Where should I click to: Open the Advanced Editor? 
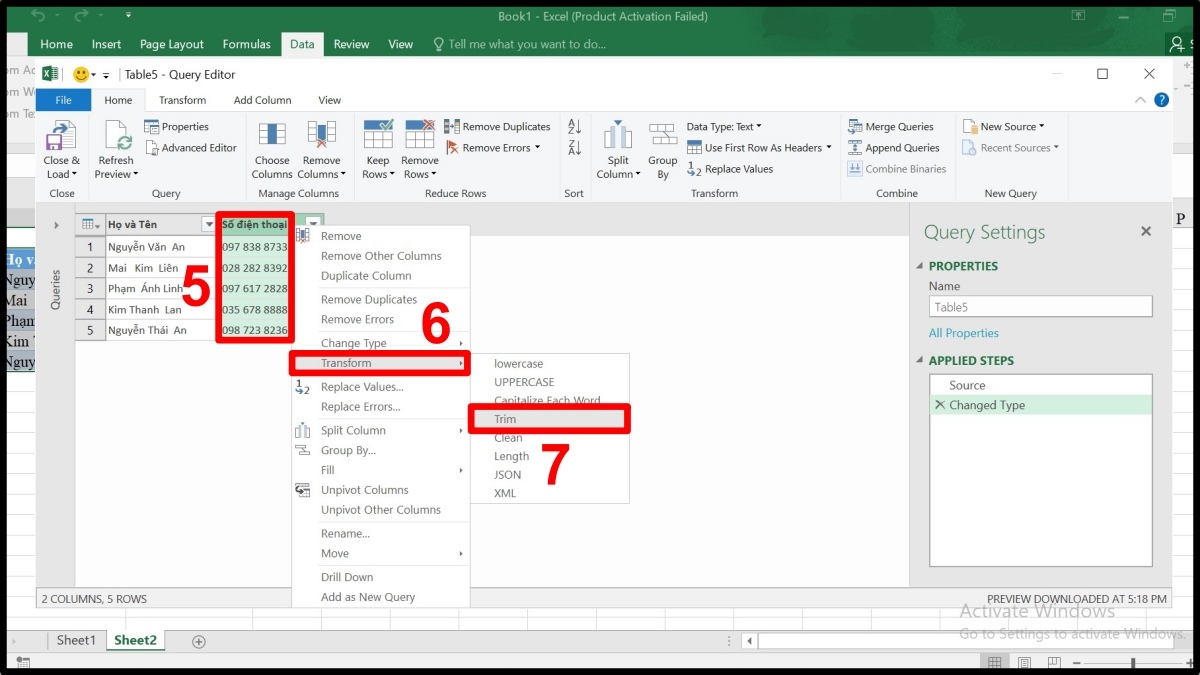click(x=192, y=147)
